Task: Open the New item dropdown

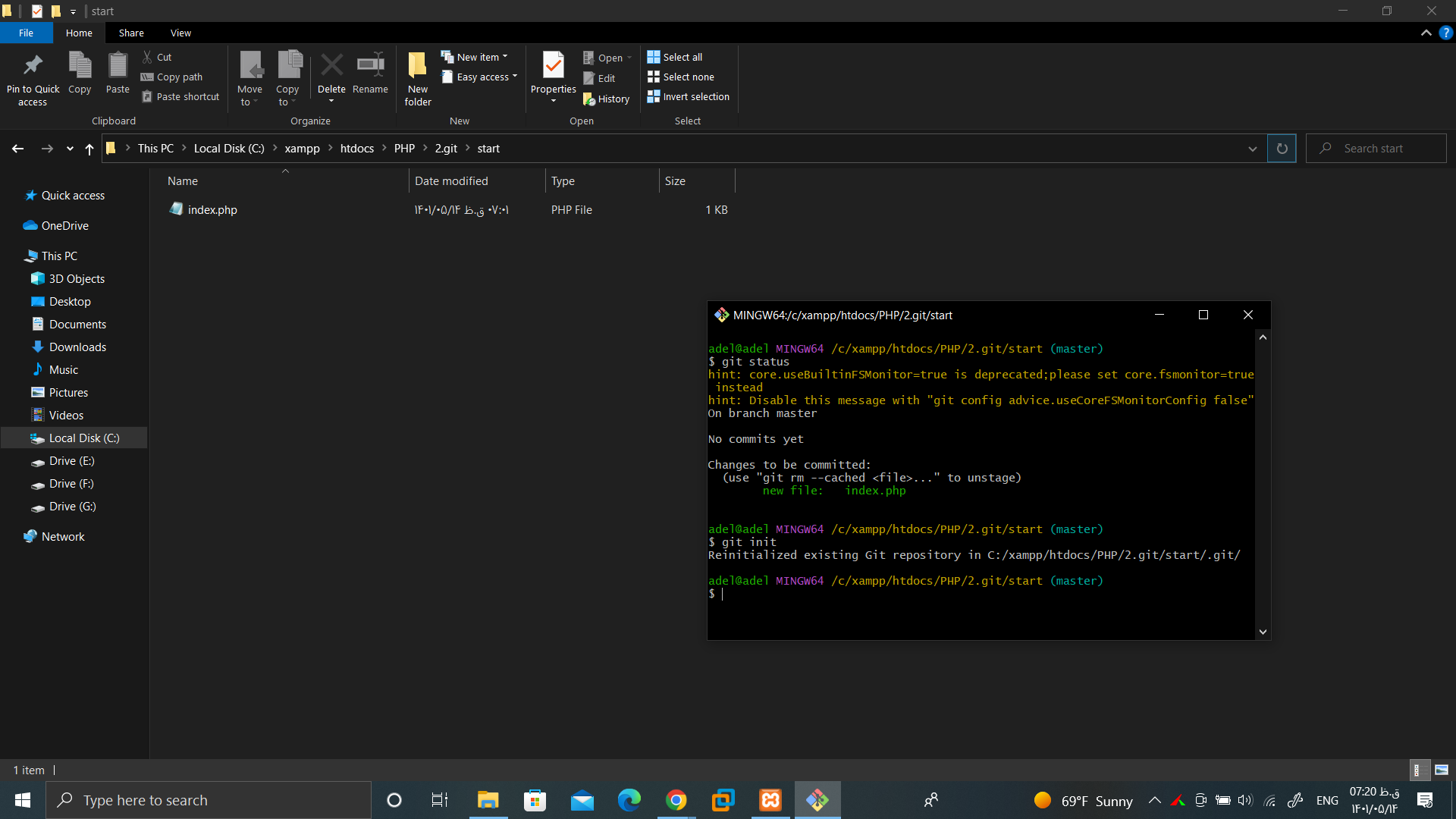Action: (x=475, y=57)
